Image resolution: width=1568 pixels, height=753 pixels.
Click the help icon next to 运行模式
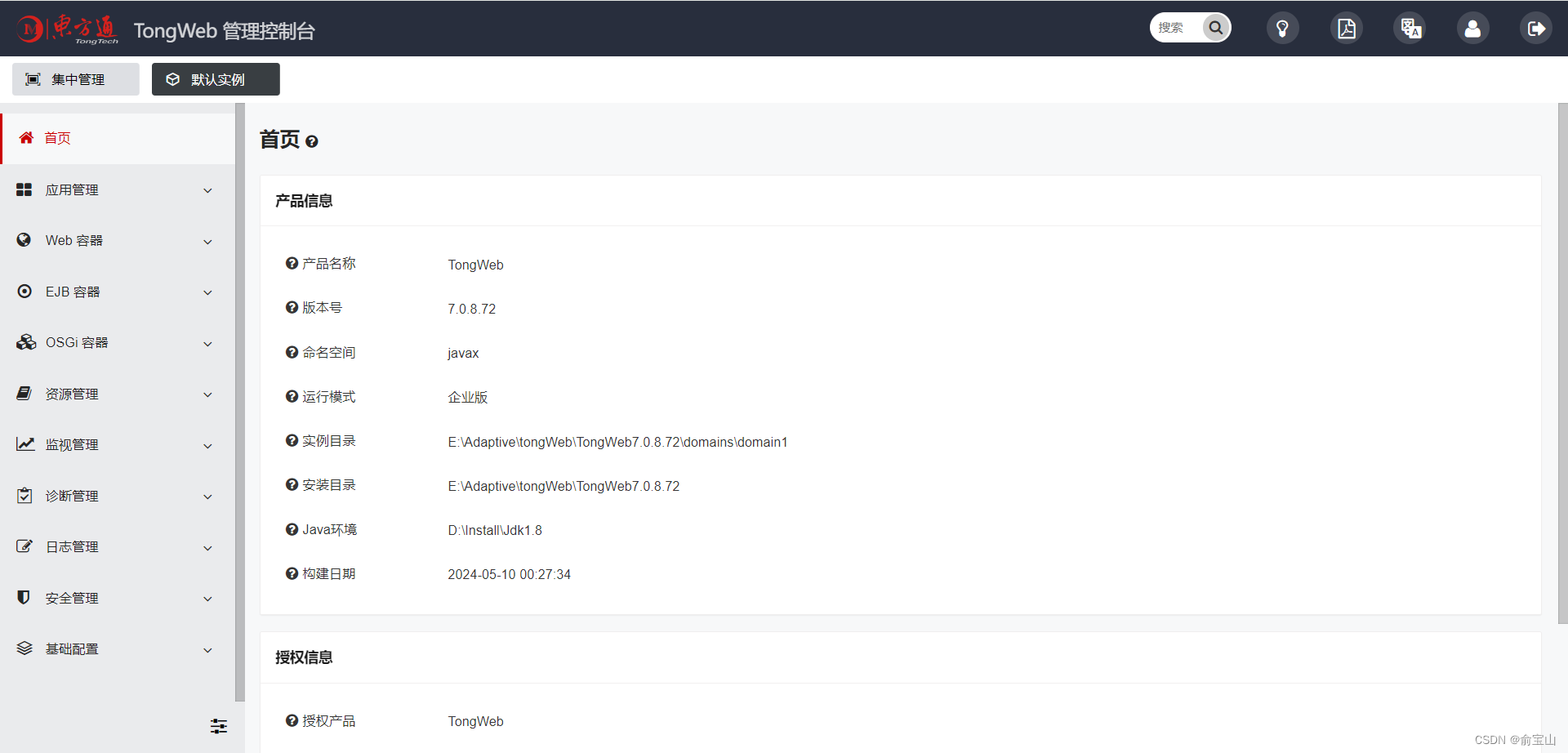tap(292, 396)
